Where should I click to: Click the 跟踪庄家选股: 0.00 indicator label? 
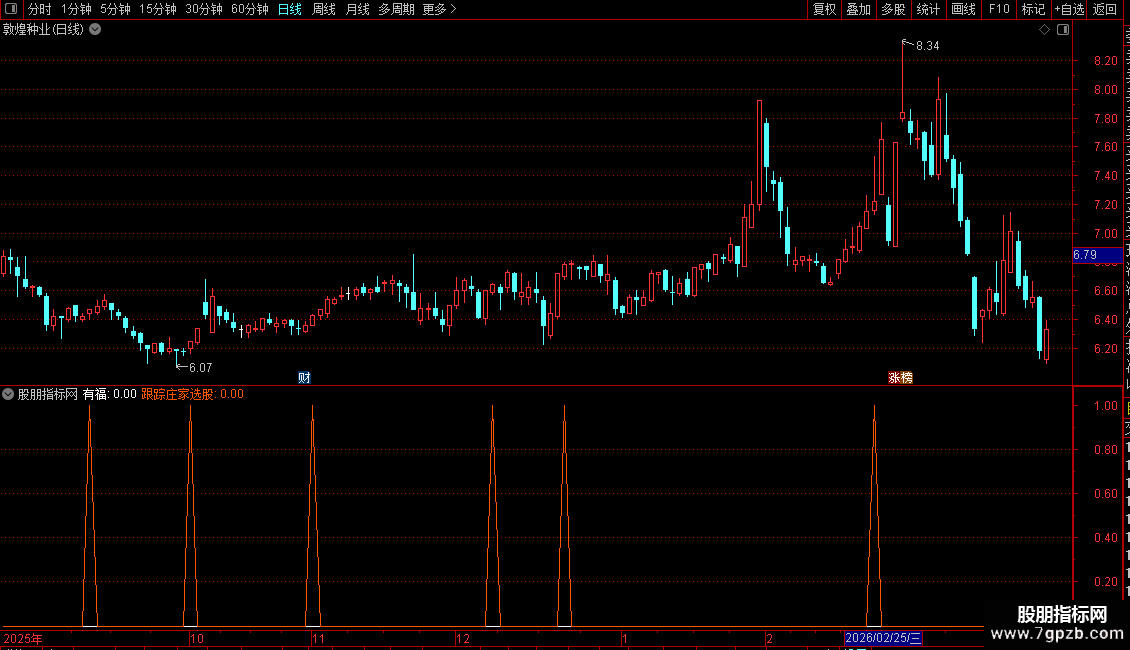pyautogui.click(x=192, y=394)
